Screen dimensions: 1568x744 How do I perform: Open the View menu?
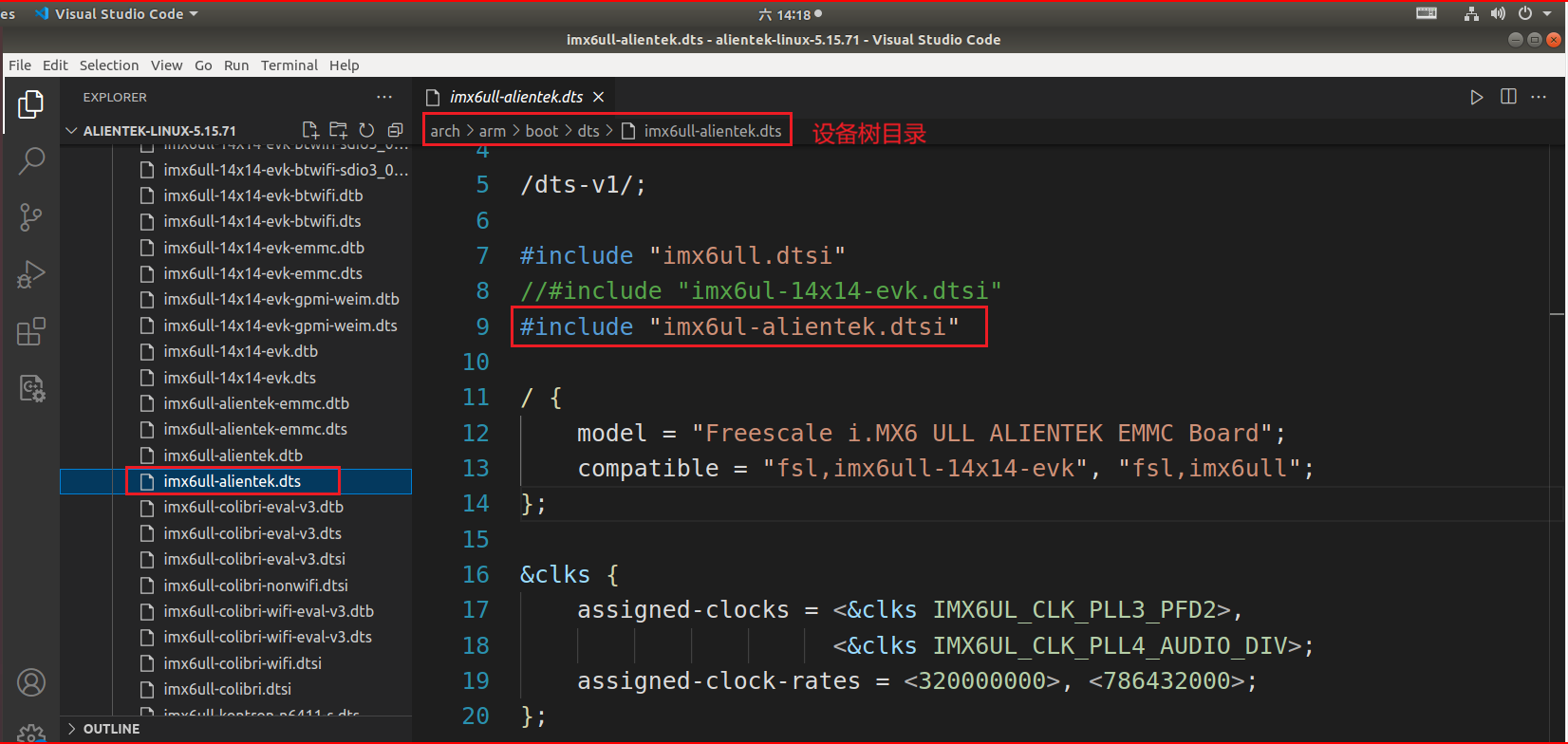point(166,65)
